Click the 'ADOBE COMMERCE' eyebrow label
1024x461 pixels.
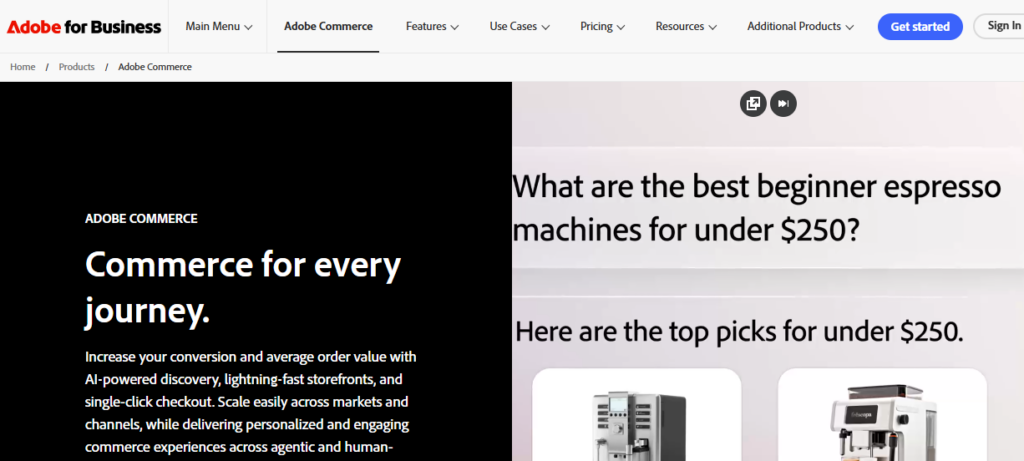[x=141, y=219]
